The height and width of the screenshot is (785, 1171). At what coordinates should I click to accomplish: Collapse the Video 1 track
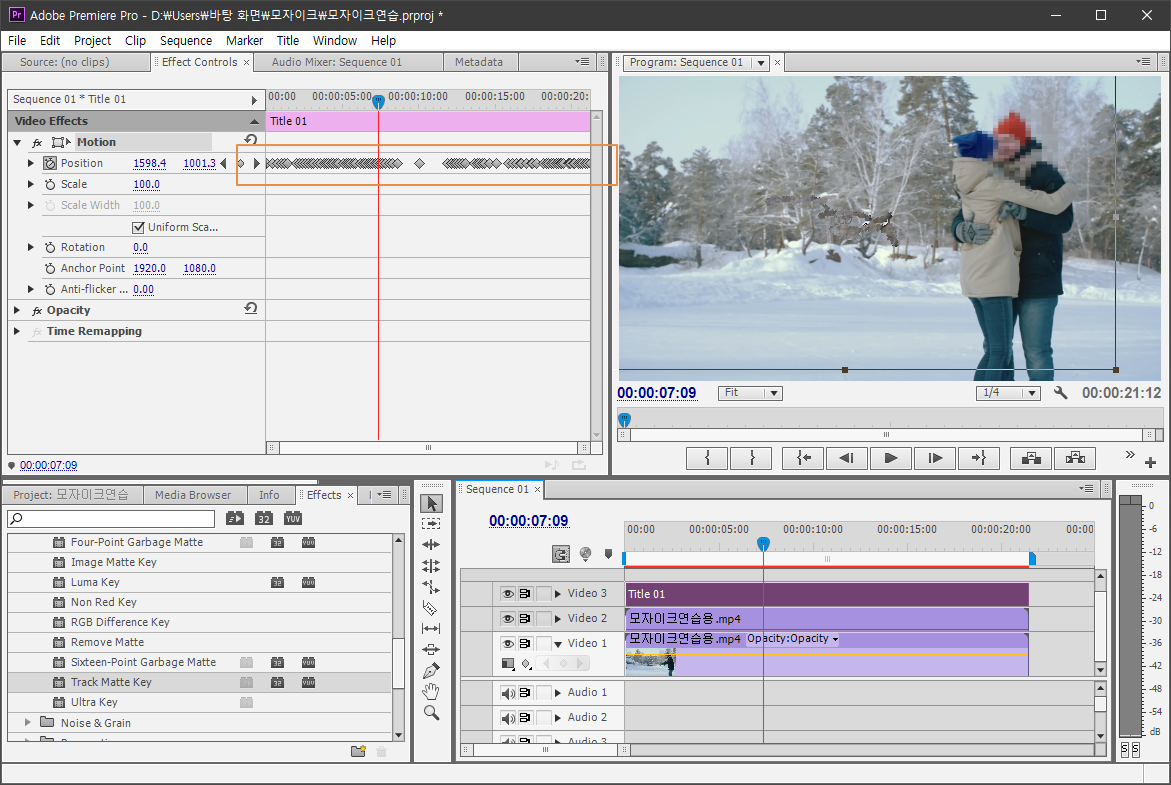point(558,644)
